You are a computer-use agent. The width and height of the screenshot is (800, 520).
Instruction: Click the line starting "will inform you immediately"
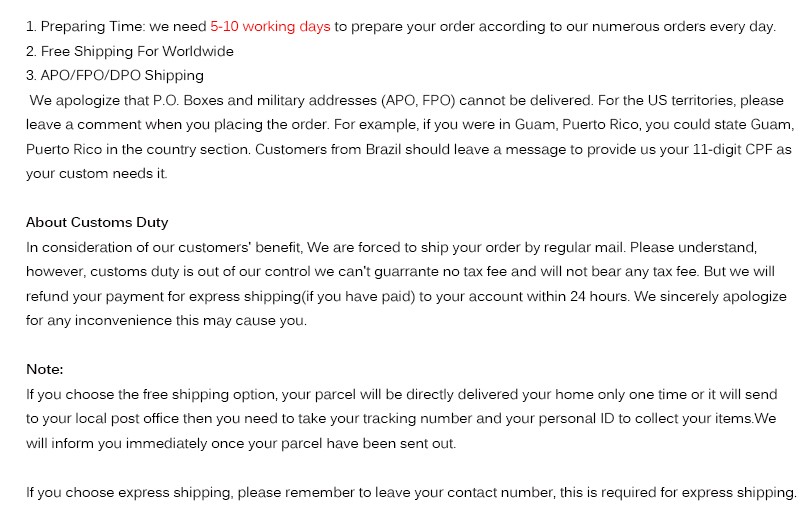(x=240, y=443)
